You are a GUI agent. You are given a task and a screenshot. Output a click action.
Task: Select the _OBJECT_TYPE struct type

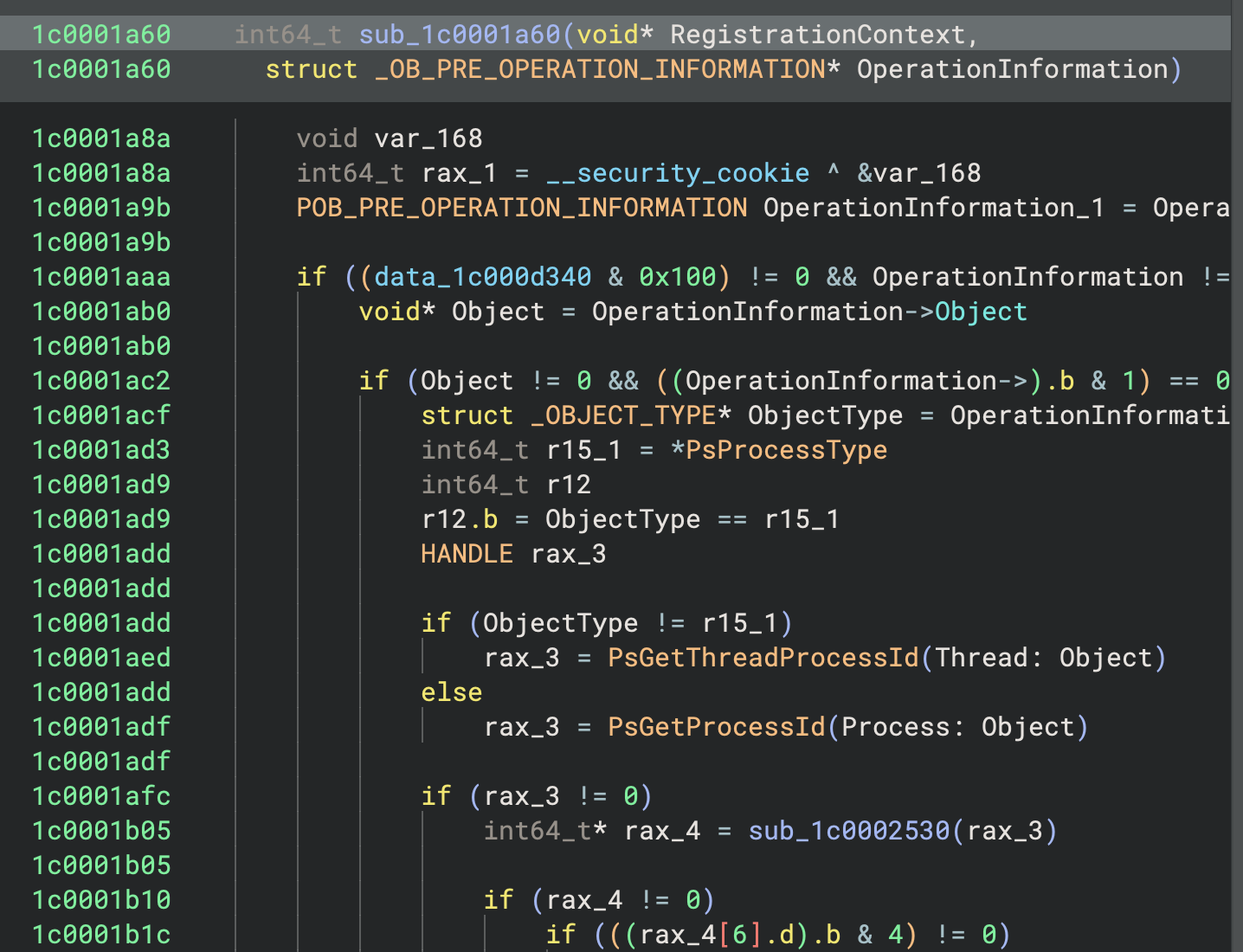(x=623, y=415)
